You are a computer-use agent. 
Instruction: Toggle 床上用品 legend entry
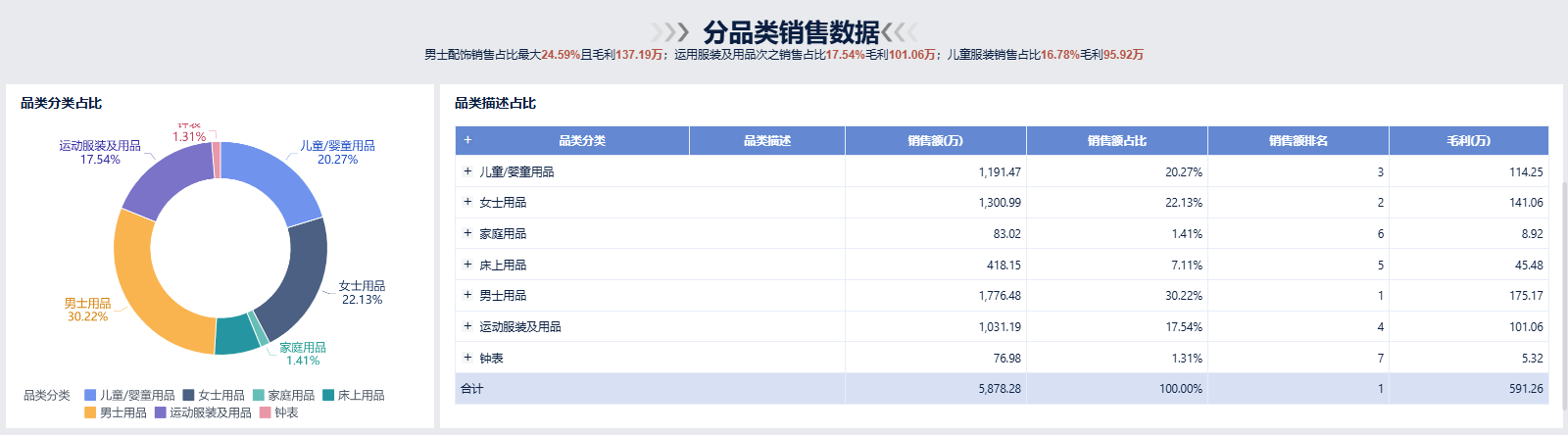click(353, 396)
